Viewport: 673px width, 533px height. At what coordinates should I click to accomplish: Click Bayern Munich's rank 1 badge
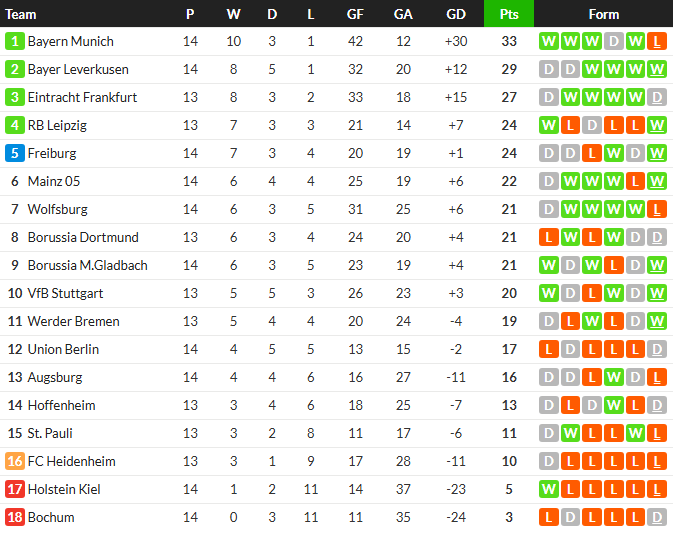14,41
